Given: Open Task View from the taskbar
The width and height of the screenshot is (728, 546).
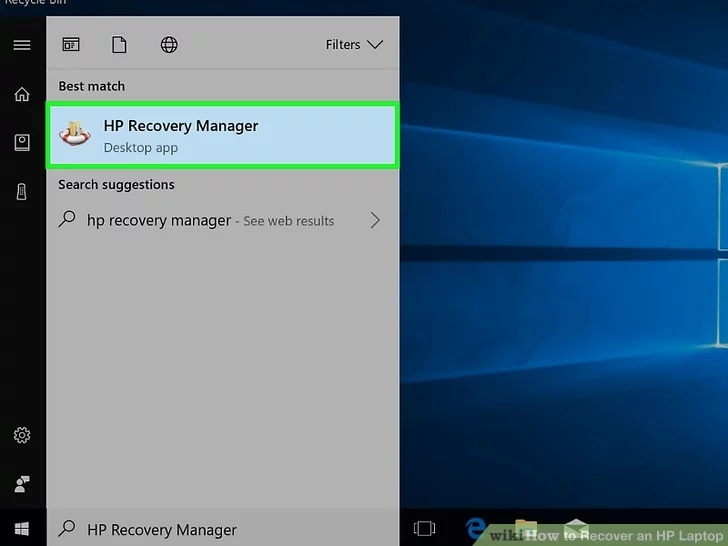Looking at the screenshot, I should pyautogui.click(x=424, y=528).
